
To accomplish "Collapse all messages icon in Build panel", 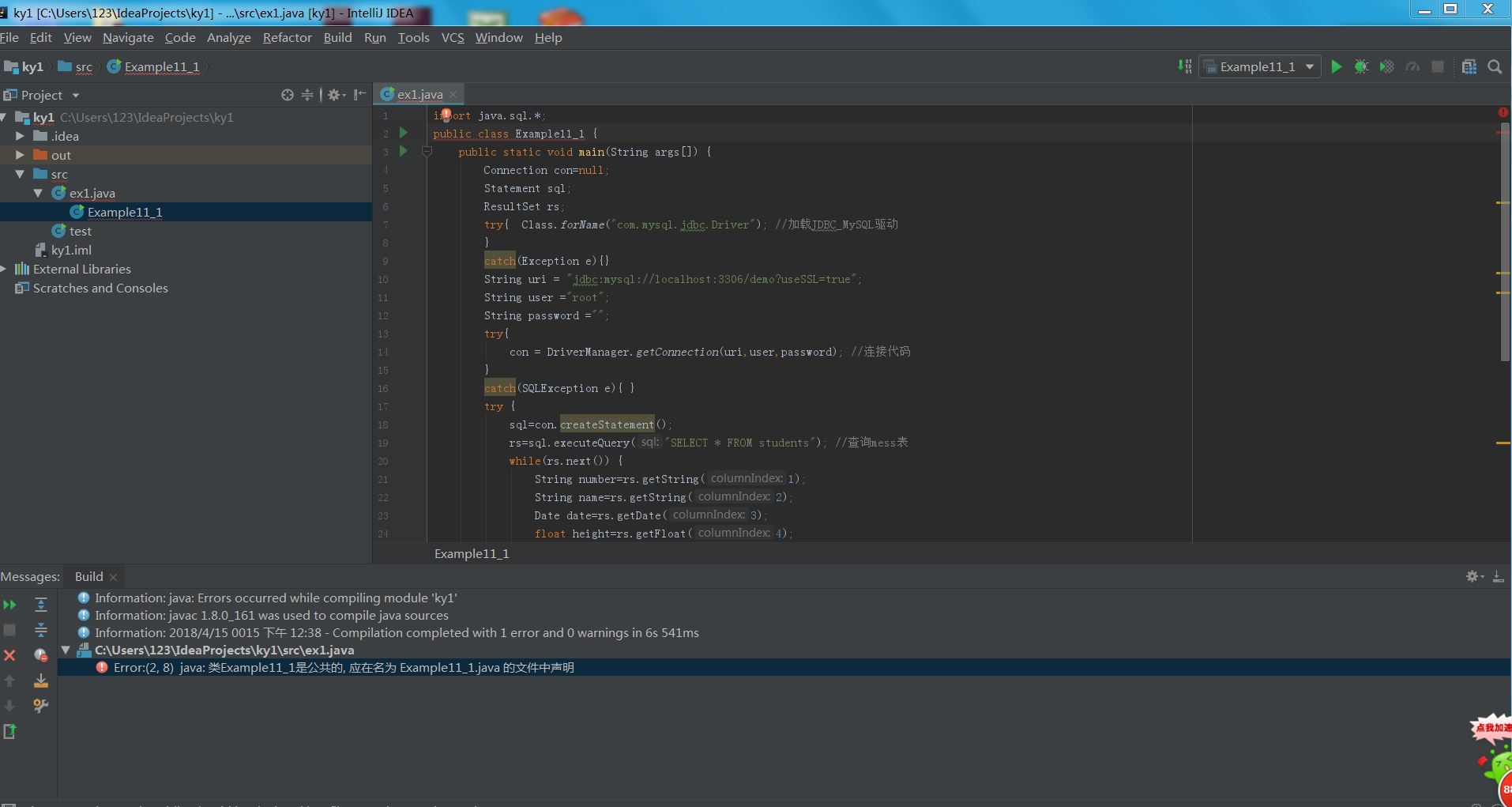I will click(x=41, y=630).
